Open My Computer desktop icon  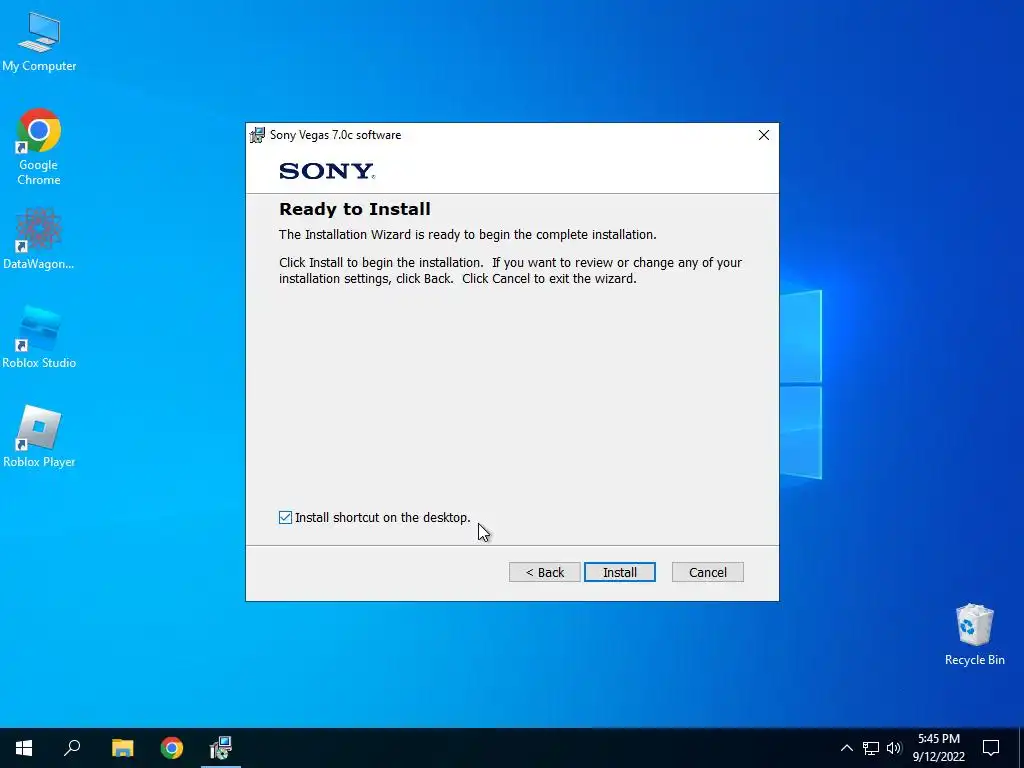coord(39,40)
